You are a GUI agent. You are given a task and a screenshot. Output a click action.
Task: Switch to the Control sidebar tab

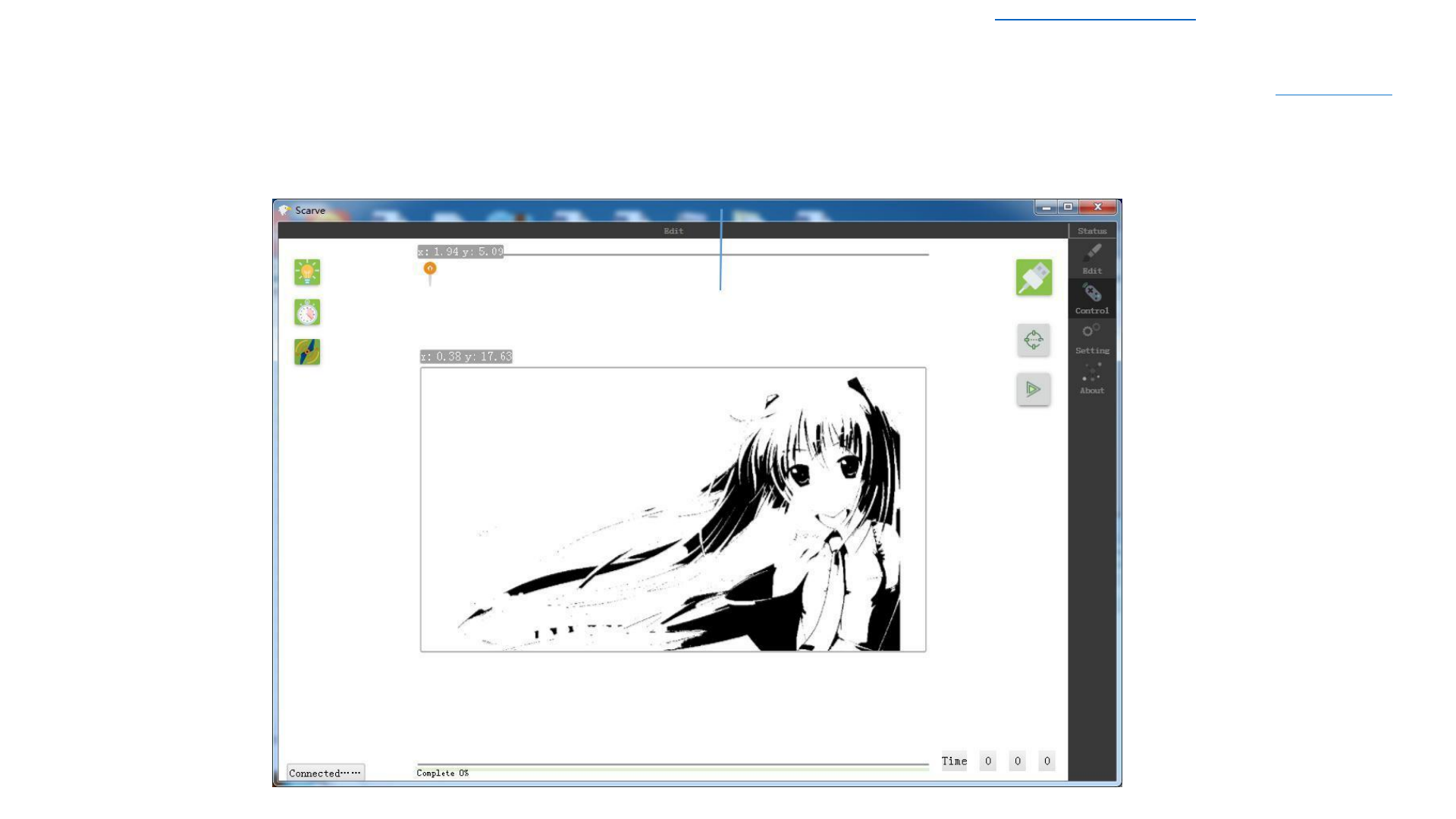tap(1092, 299)
